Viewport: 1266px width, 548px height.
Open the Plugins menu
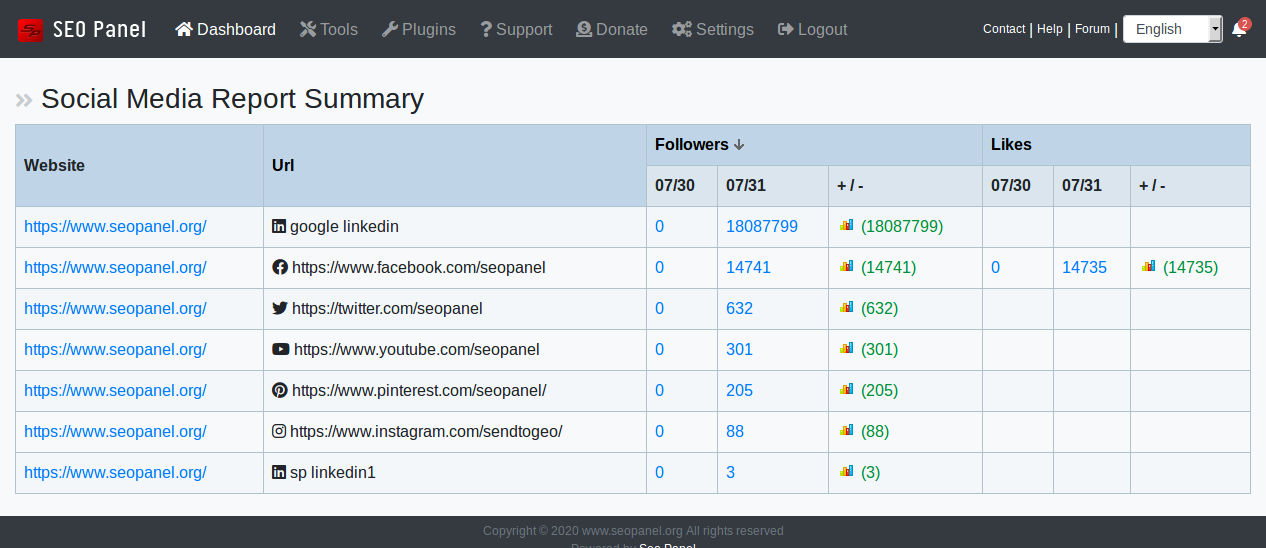pyautogui.click(x=418, y=30)
